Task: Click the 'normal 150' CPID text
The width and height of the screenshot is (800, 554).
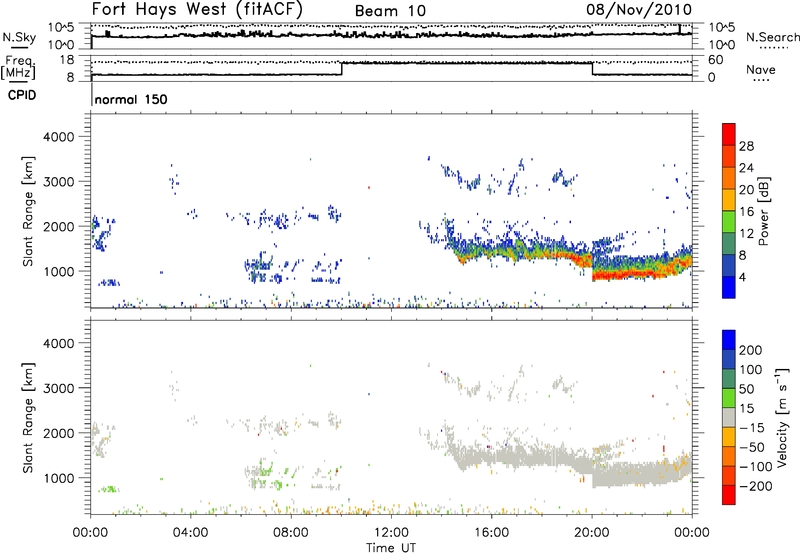Action: [131, 99]
